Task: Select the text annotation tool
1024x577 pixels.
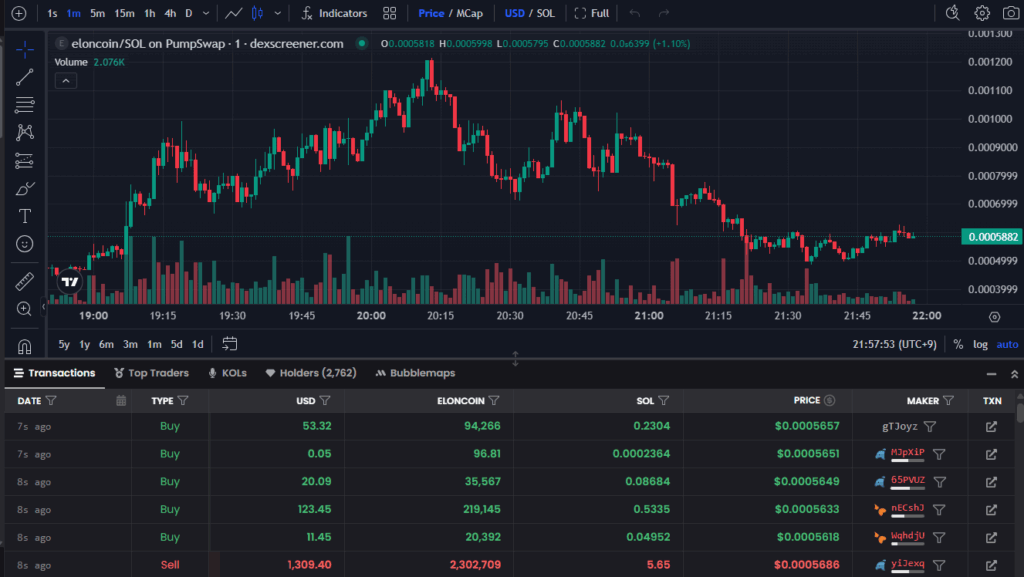Action: [25, 216]
